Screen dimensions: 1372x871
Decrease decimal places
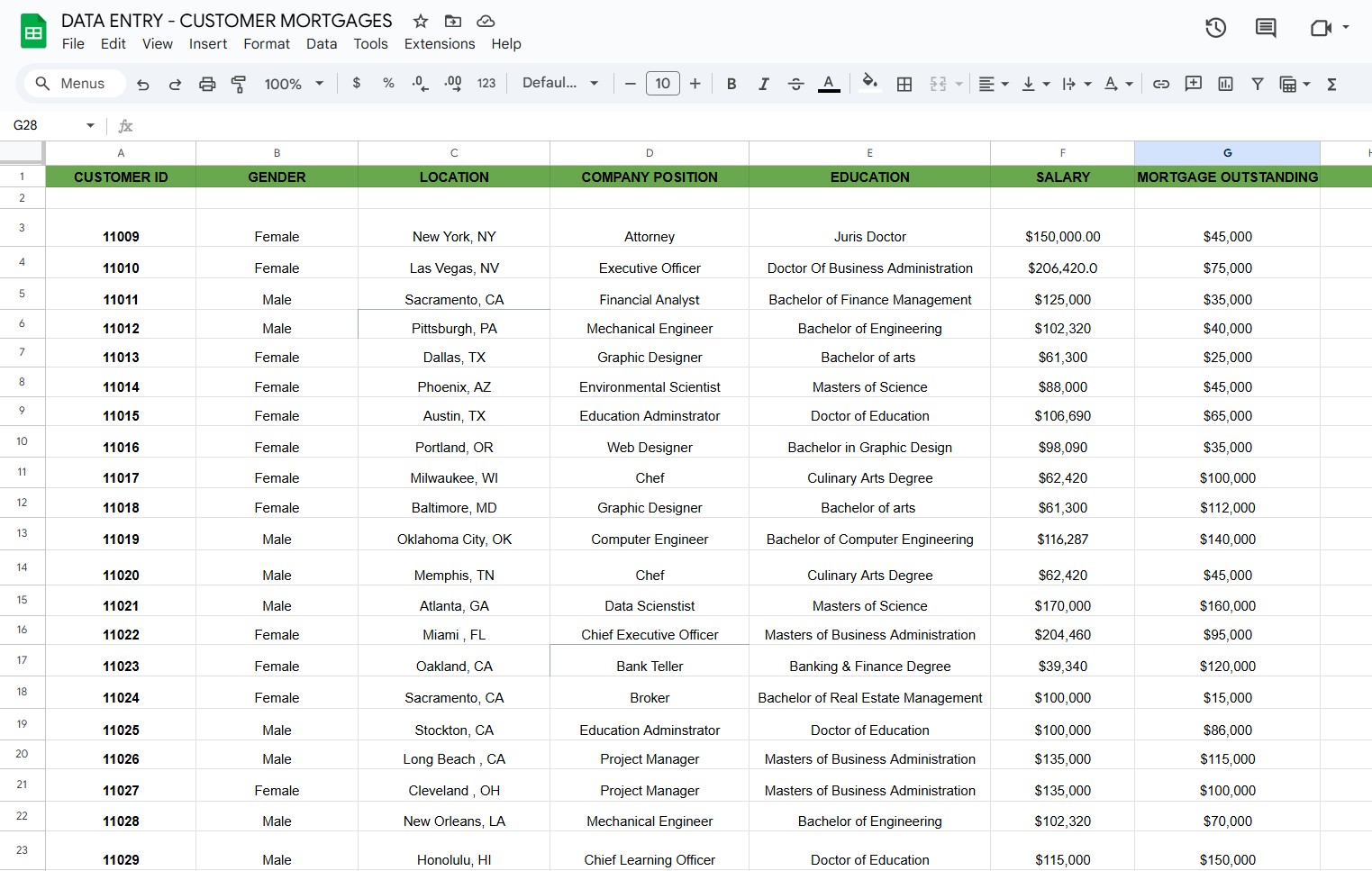(420, 84)
